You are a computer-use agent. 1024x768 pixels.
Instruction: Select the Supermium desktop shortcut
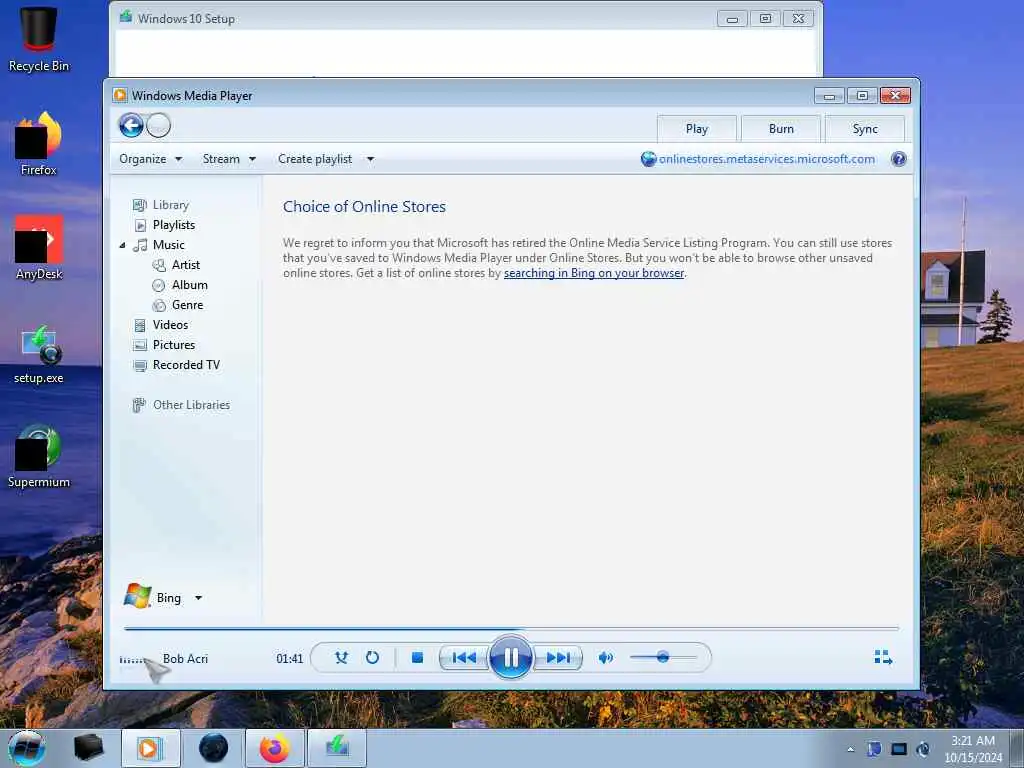[x=39, y=456]
